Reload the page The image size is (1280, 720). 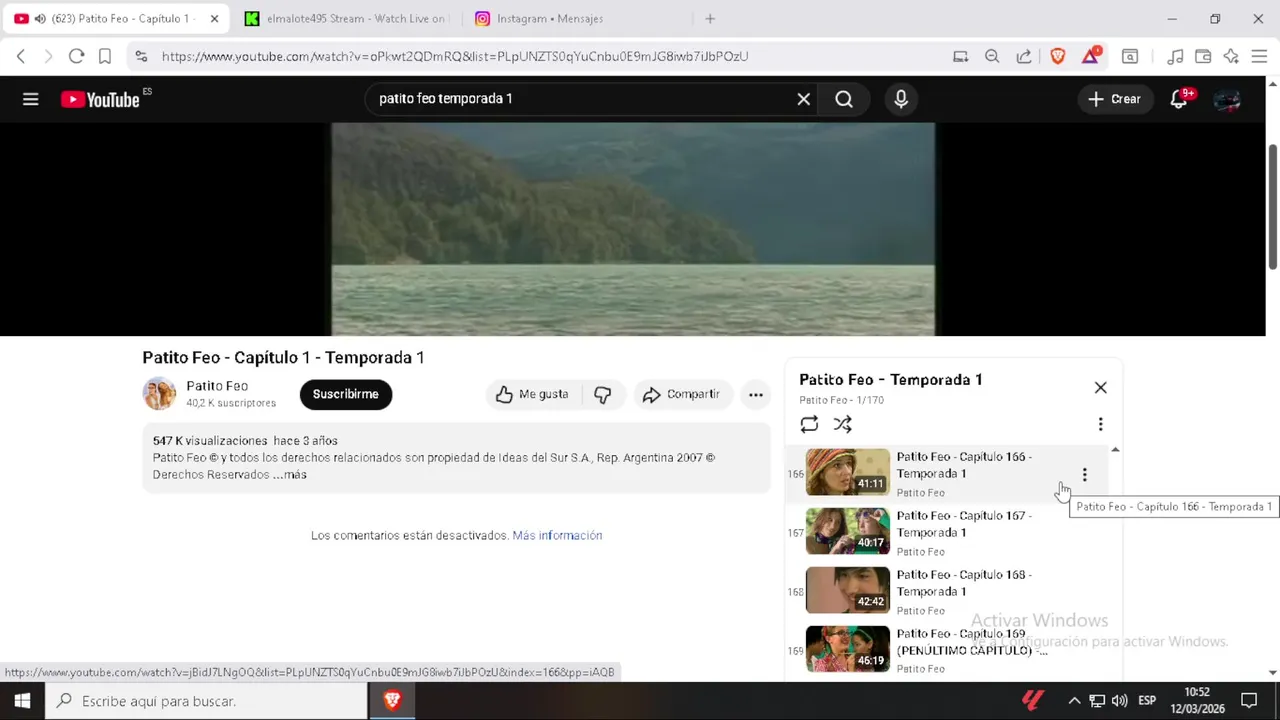(76, 56)
